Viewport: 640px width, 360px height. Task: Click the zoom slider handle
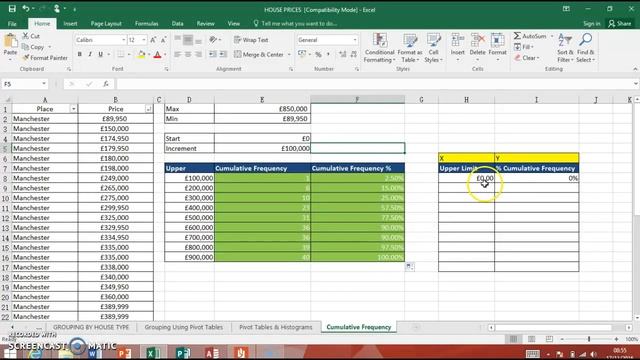tap(589, 339)
